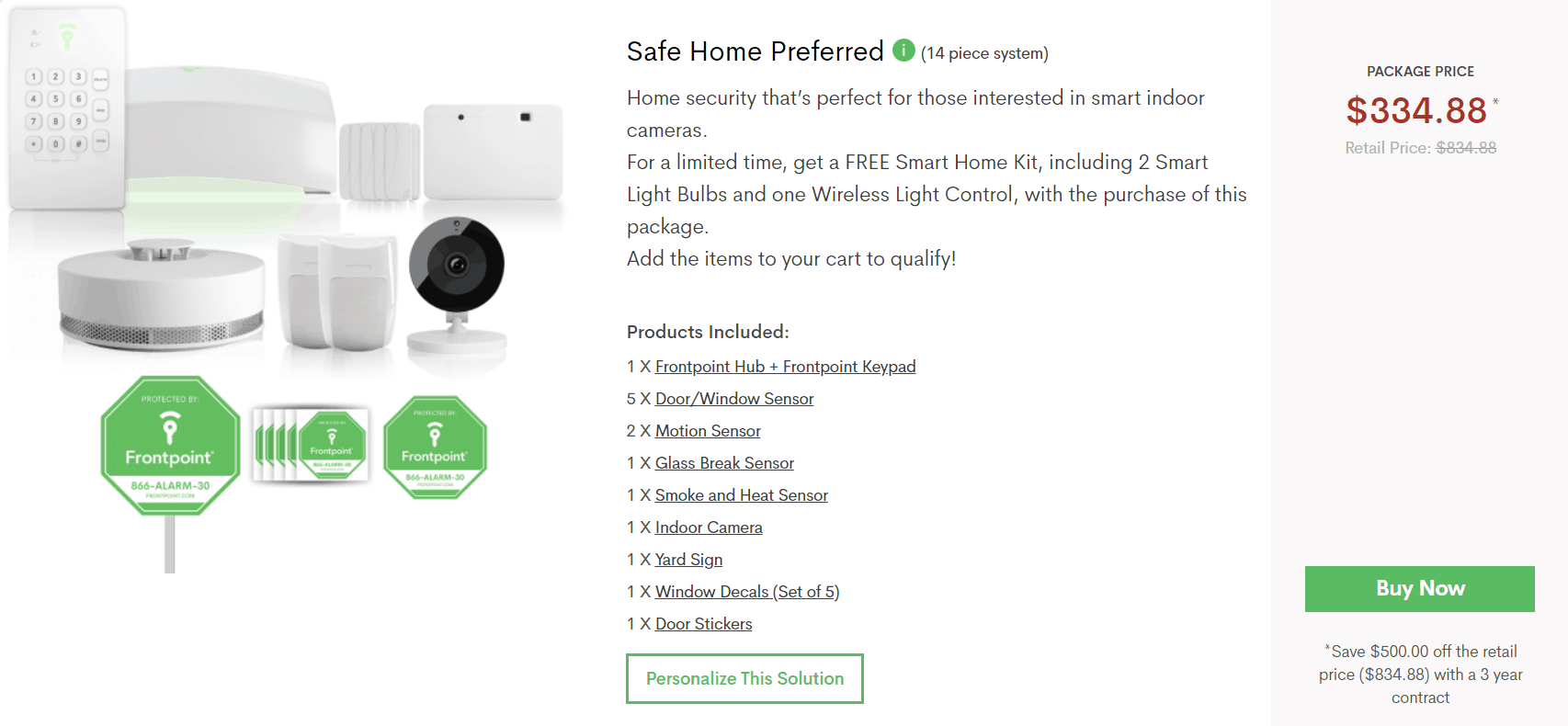Click the Yard Sign link

pyautogui.click(x=688, y=560)
